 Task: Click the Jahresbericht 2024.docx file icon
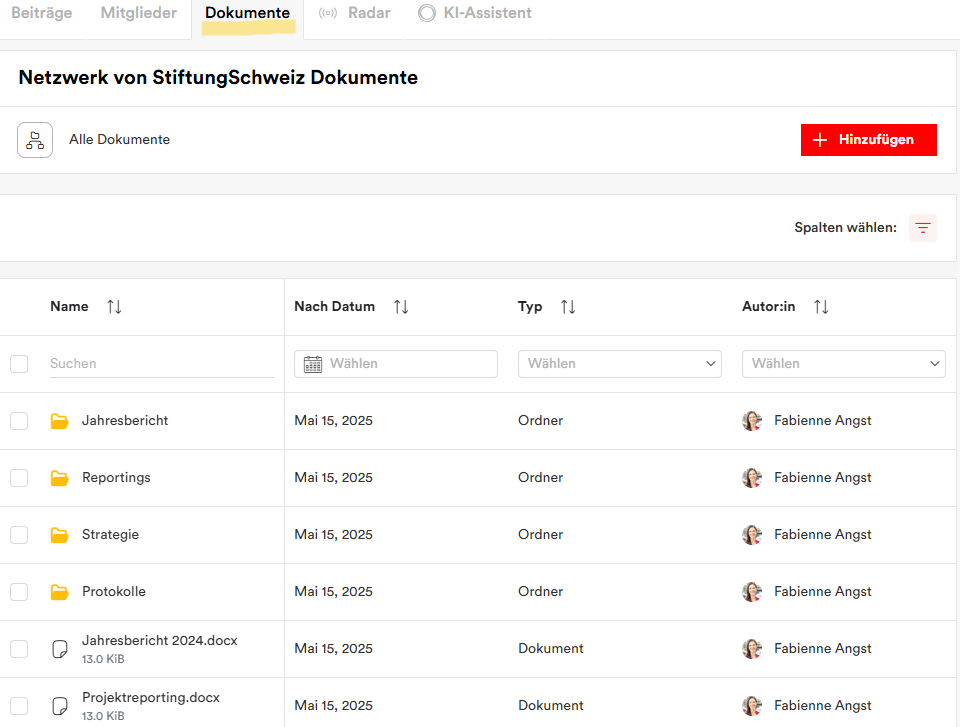click(60, 649)
